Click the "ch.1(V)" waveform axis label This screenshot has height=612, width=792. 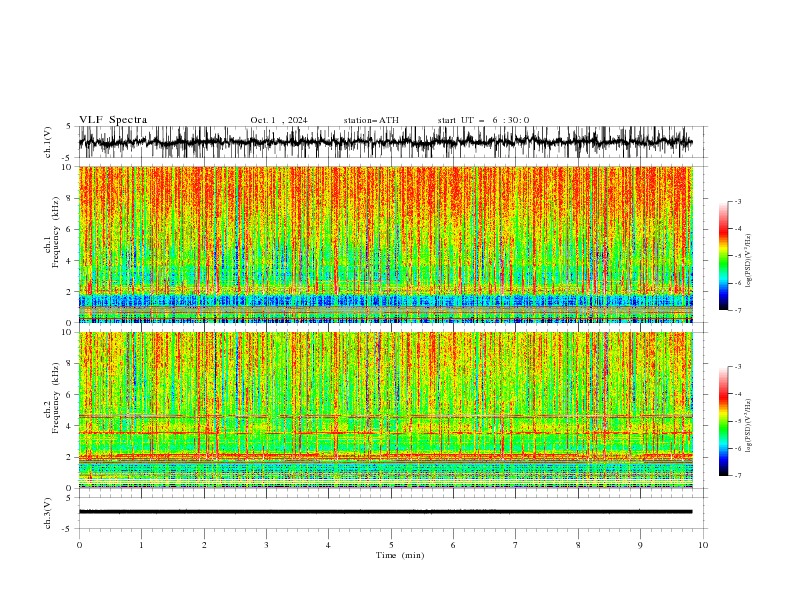pos(48,142)
